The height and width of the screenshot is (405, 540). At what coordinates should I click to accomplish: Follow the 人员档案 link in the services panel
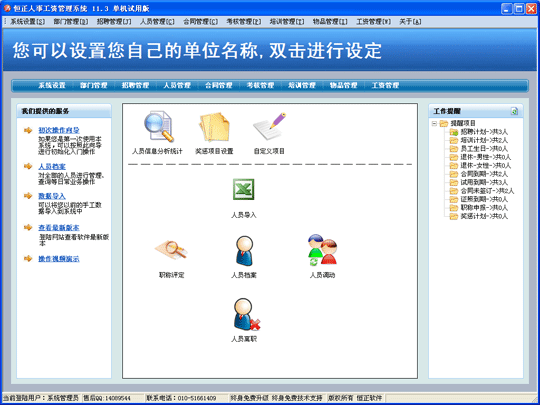pyautogui.click(x=52, y=166)
